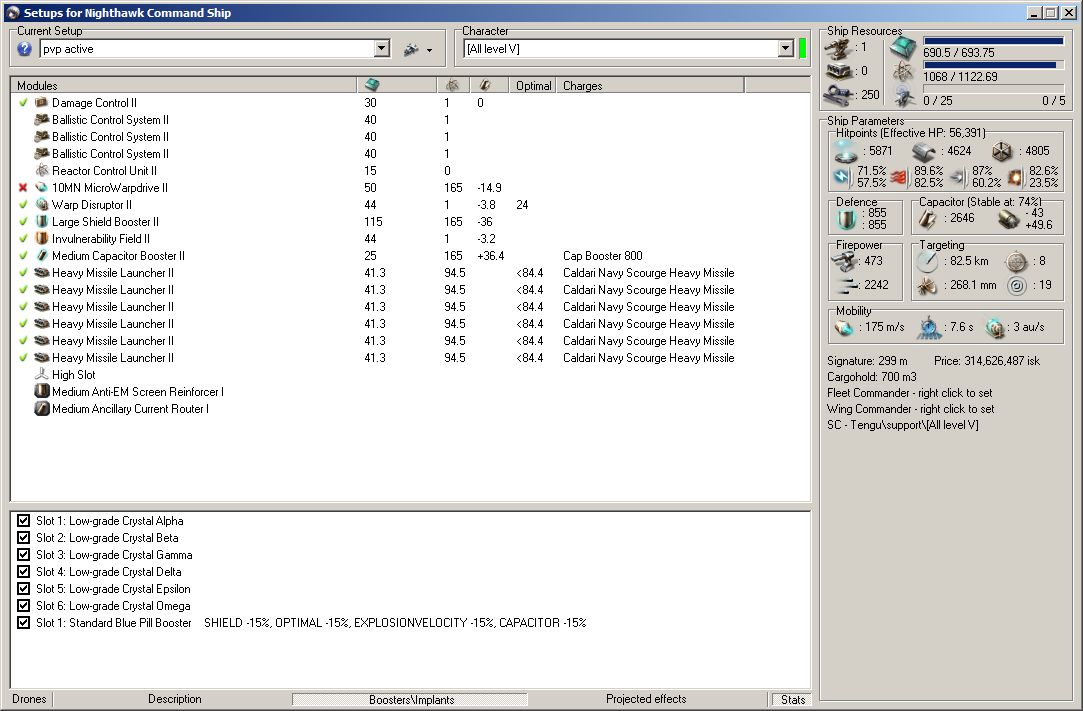Sort by the powergrid icon column header

pos(453,85)
